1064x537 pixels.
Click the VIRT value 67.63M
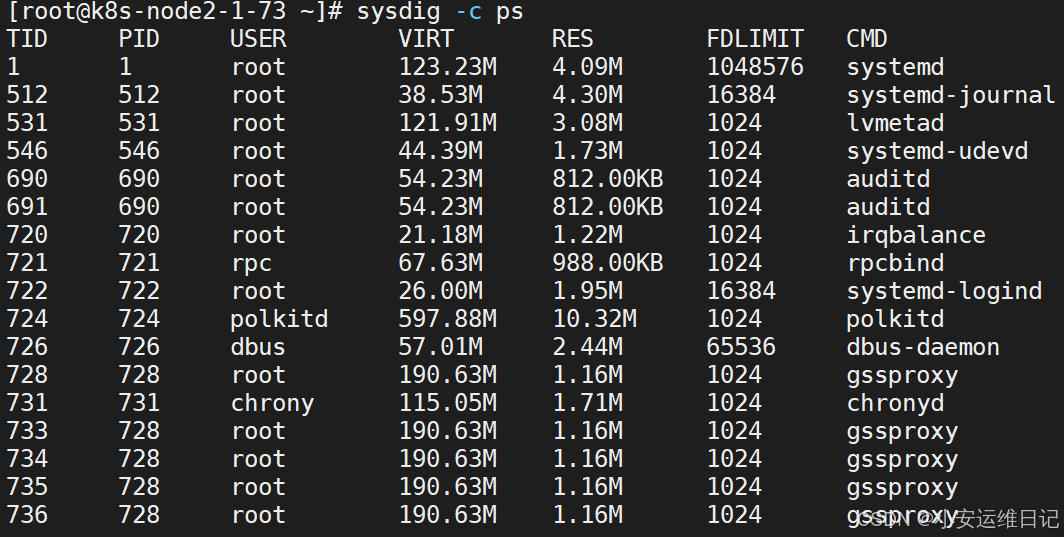pyautogui.click(x=440, y=263)
